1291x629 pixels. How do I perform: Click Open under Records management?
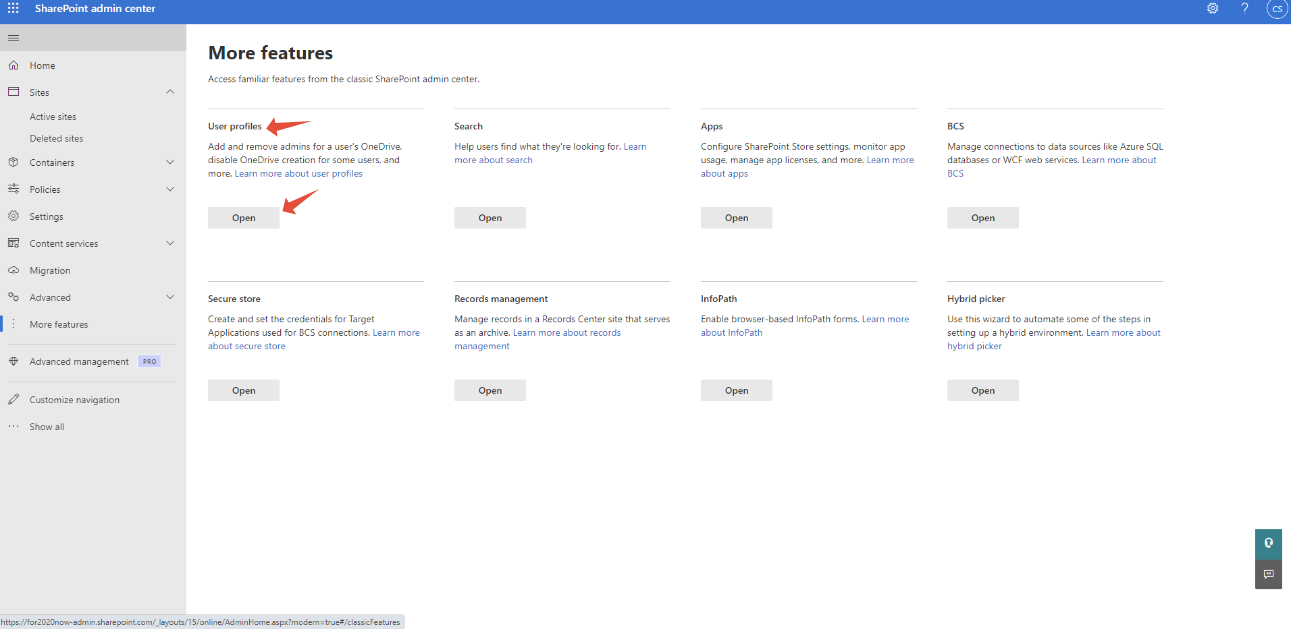(490, 391)
